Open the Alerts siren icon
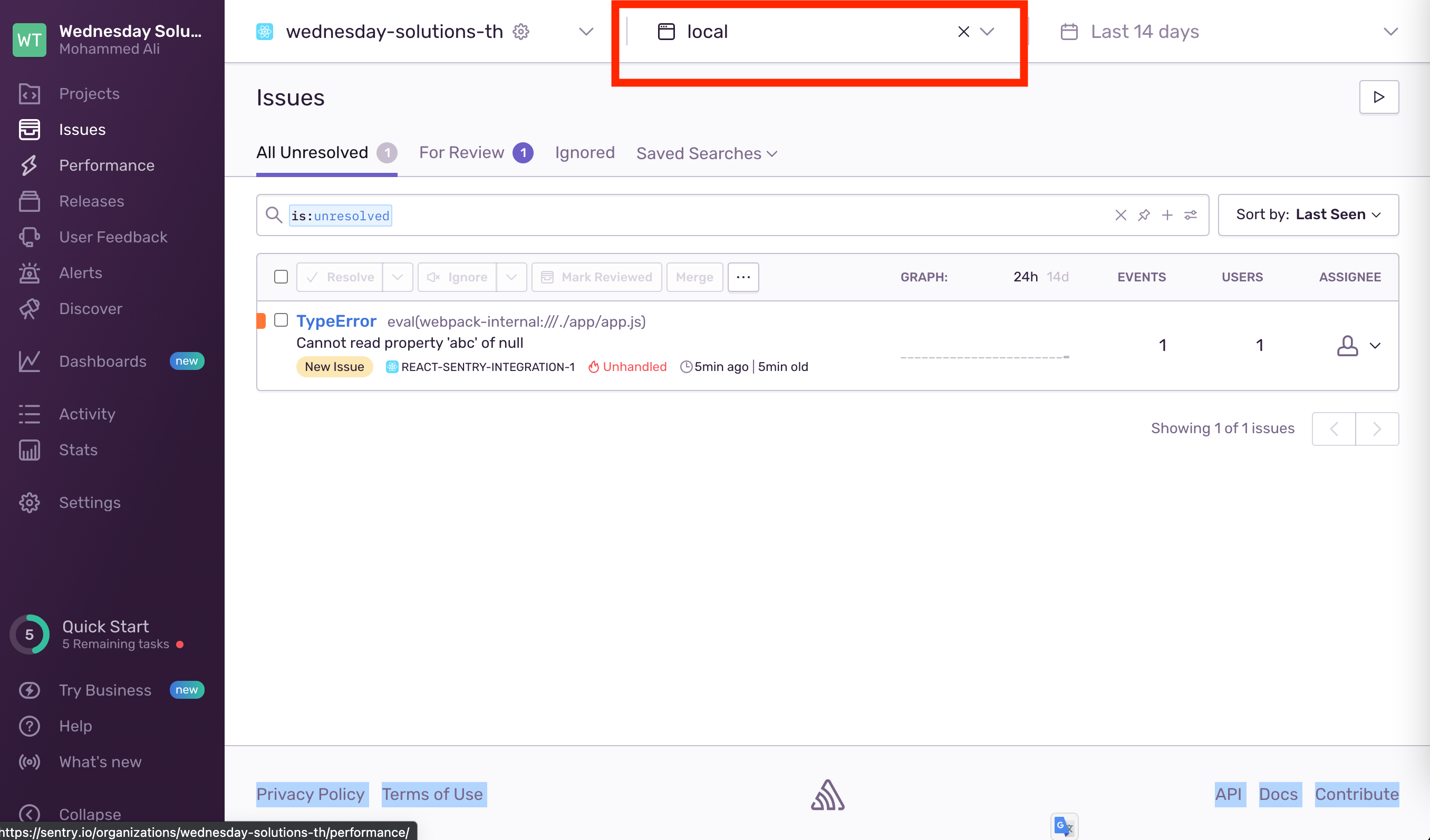 pyautogui.click(x=29, y=273)
